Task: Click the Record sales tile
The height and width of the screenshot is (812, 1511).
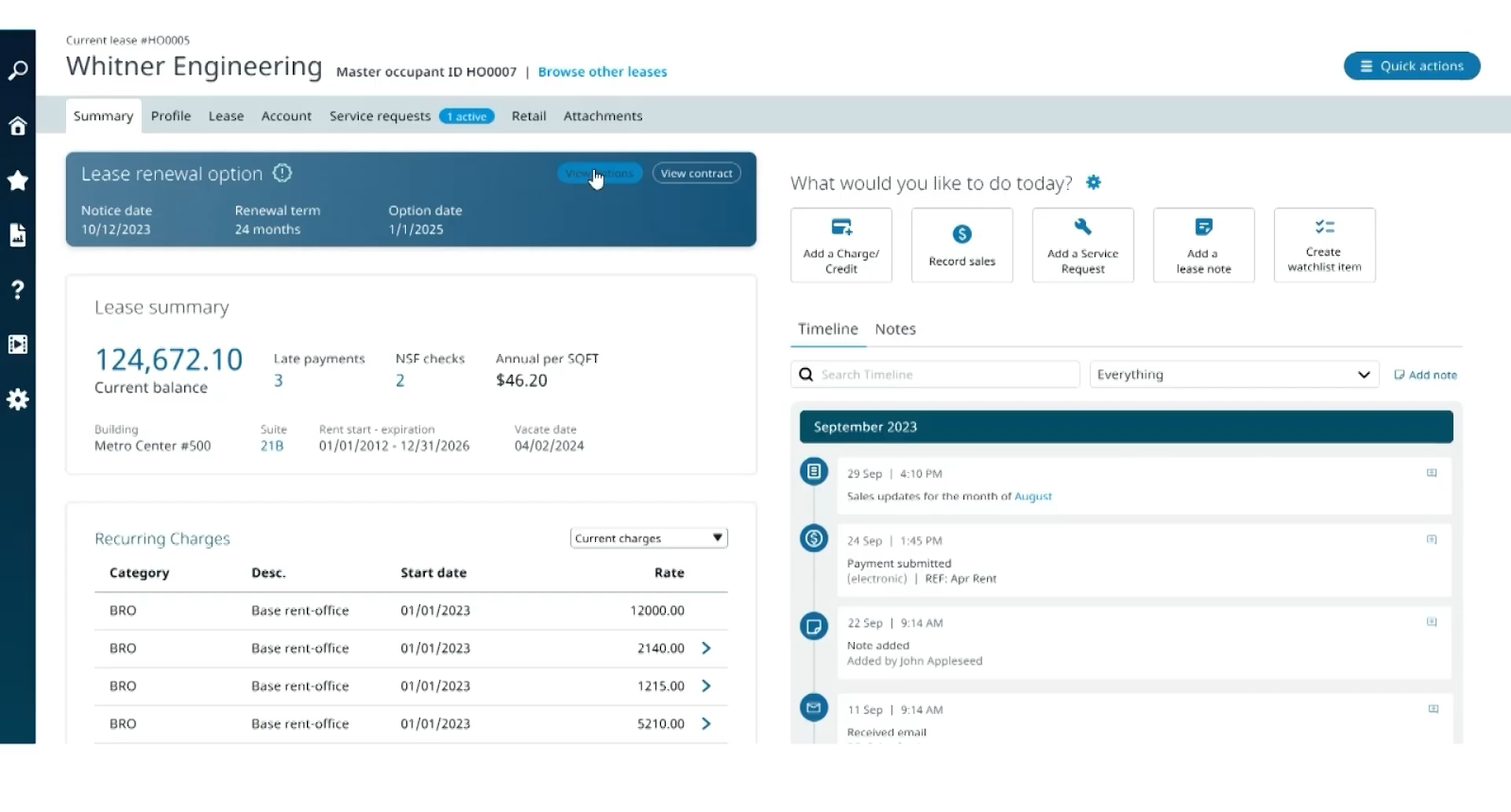Action: click(961, 245)
